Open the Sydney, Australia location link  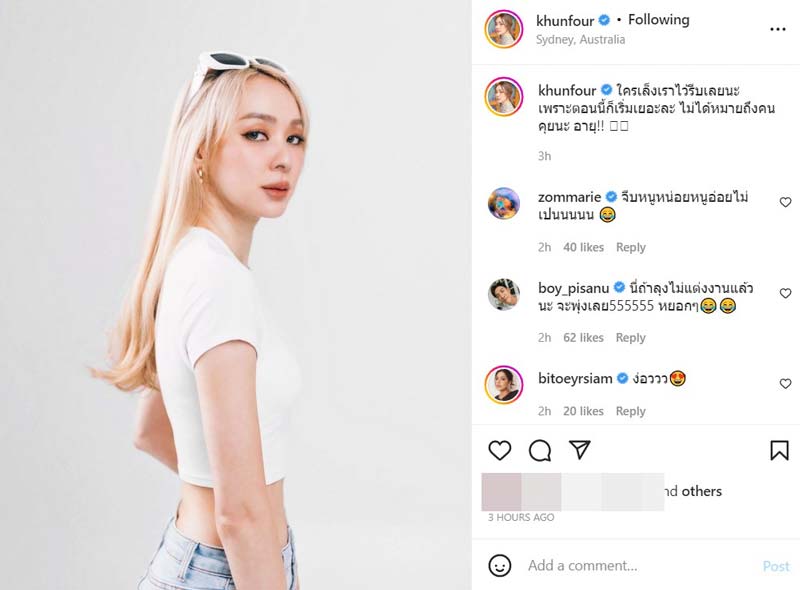(580, 40)
